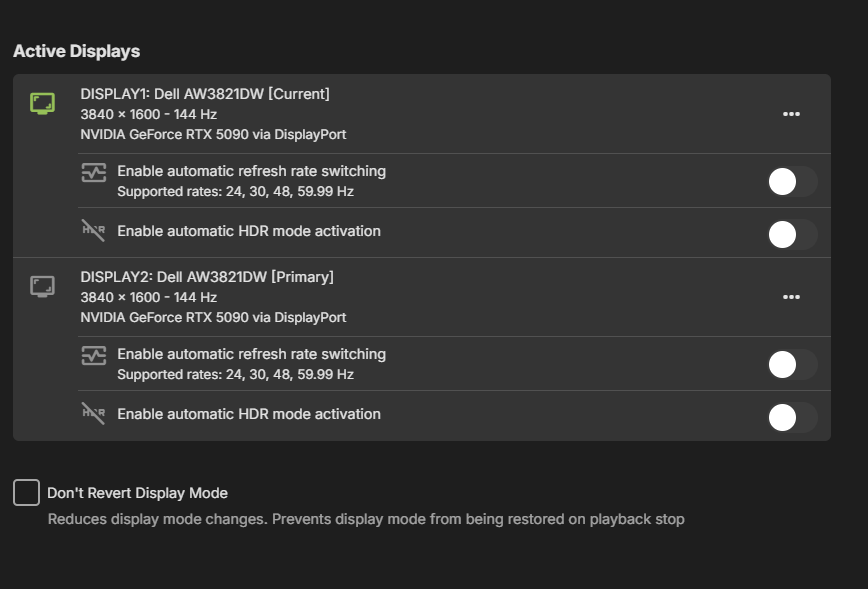
Task: Click the gray monitor icon for DISPLAY2
Action: coord(42,287)
